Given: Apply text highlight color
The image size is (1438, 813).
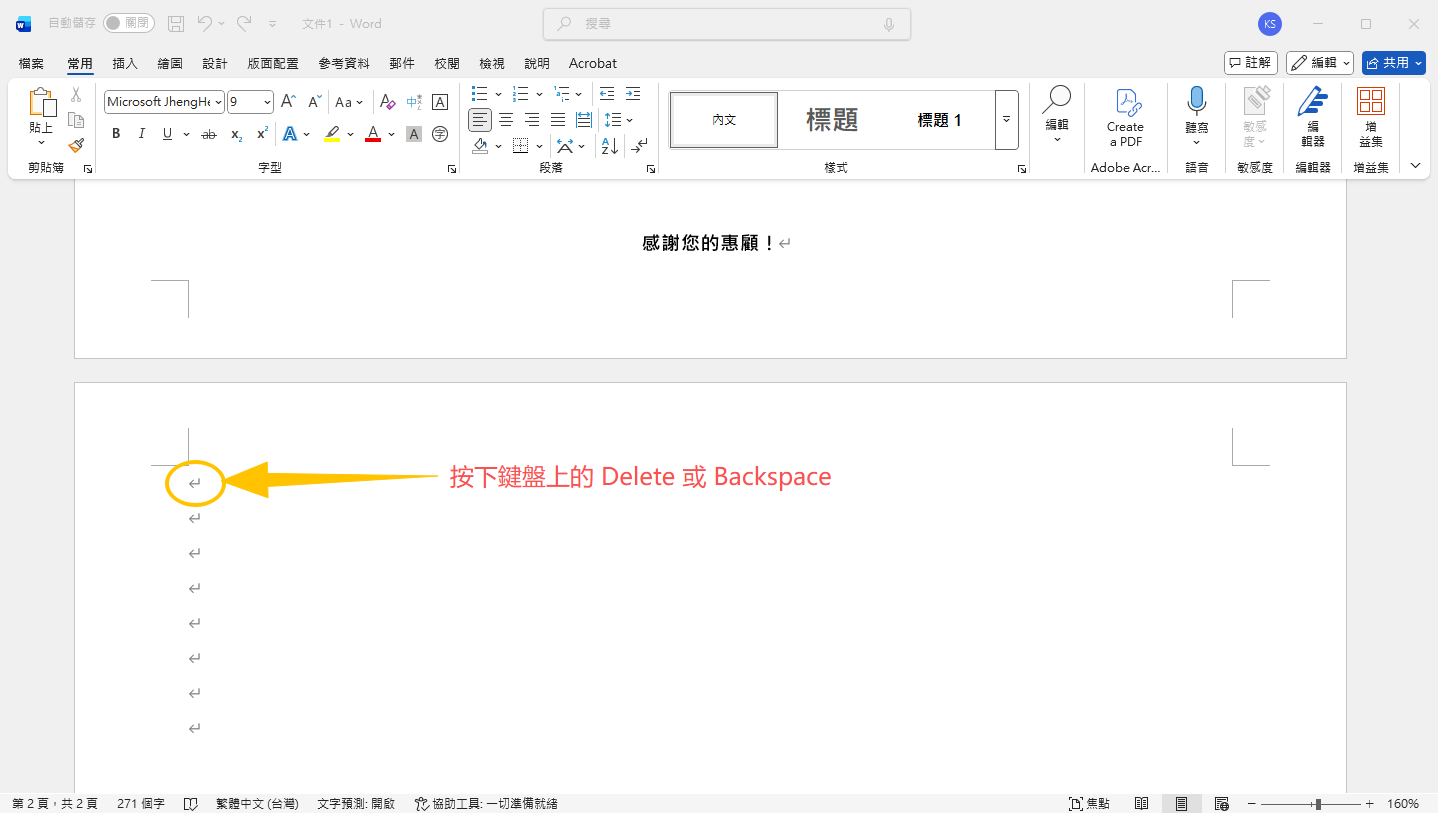Looking at the screenshot, I should pyautogui.click(x=331, y=133).
